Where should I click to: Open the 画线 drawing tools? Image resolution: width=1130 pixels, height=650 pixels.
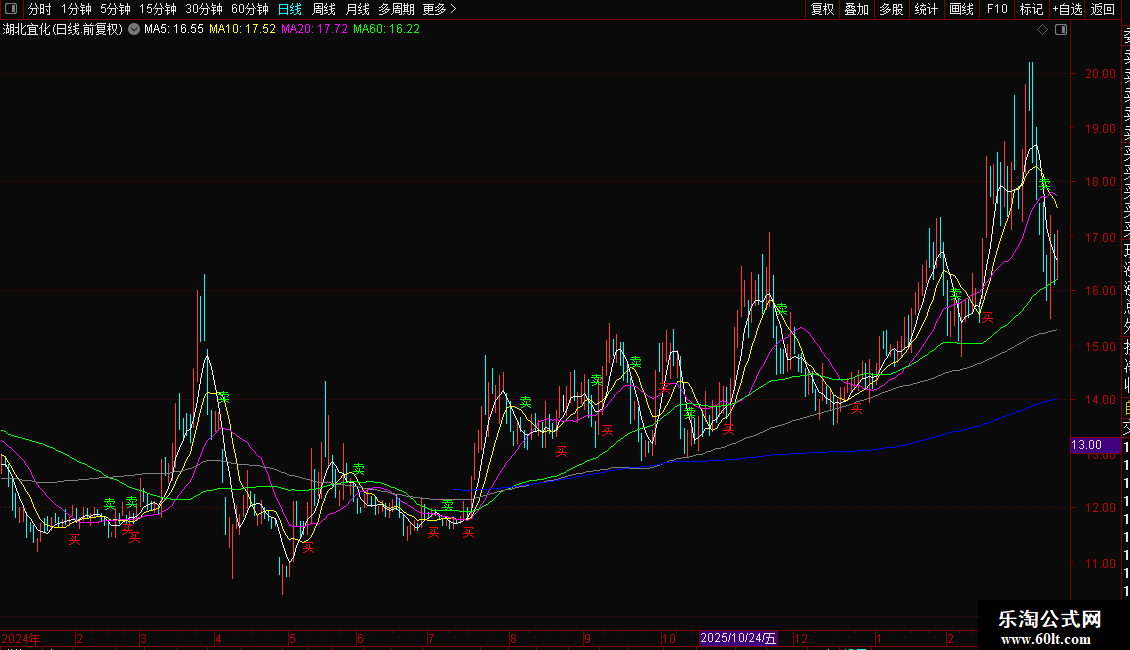(961, 9)
